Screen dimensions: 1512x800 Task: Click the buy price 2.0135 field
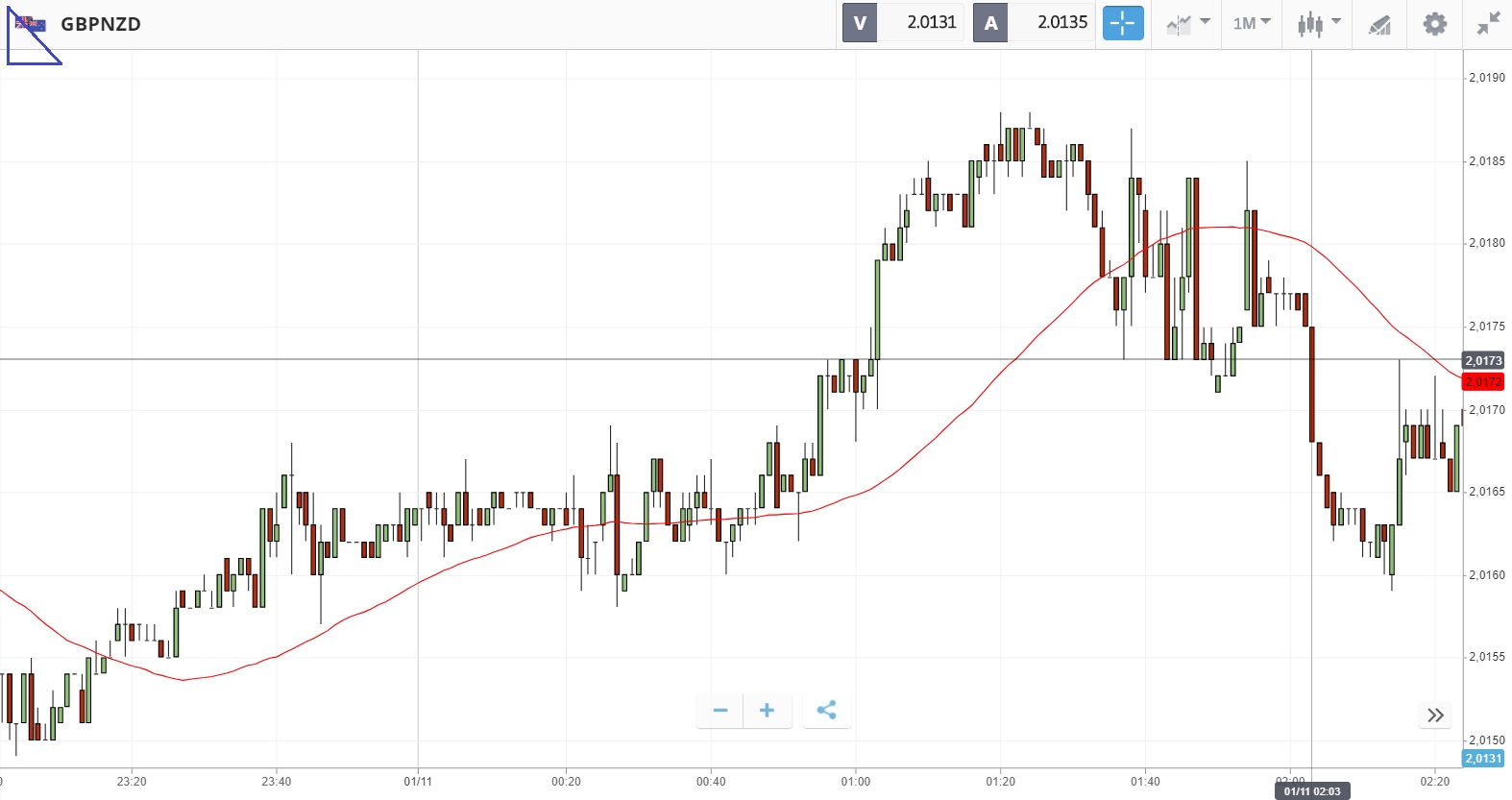click(x=1061, y=23)
